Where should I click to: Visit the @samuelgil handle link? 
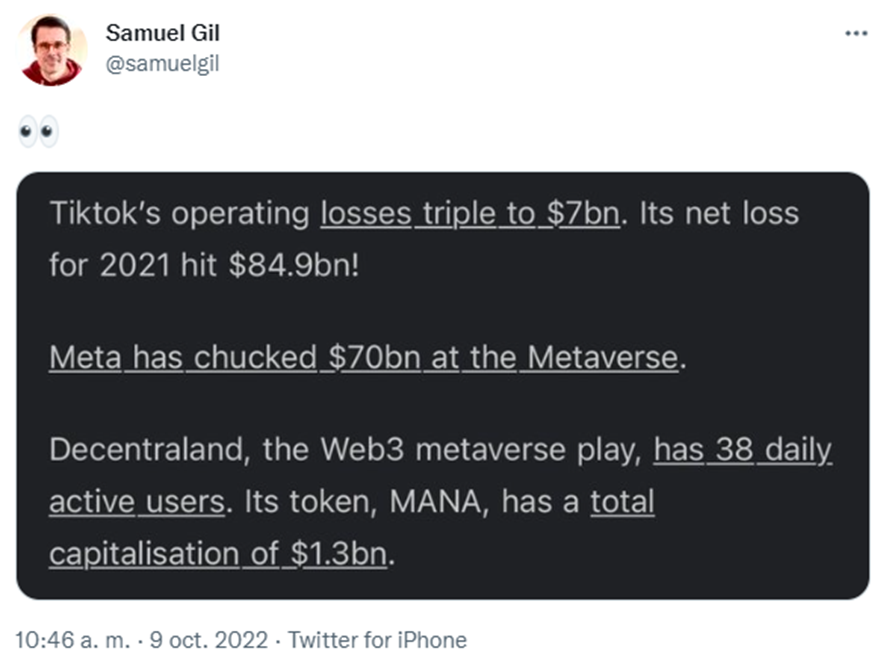point(162,64)
